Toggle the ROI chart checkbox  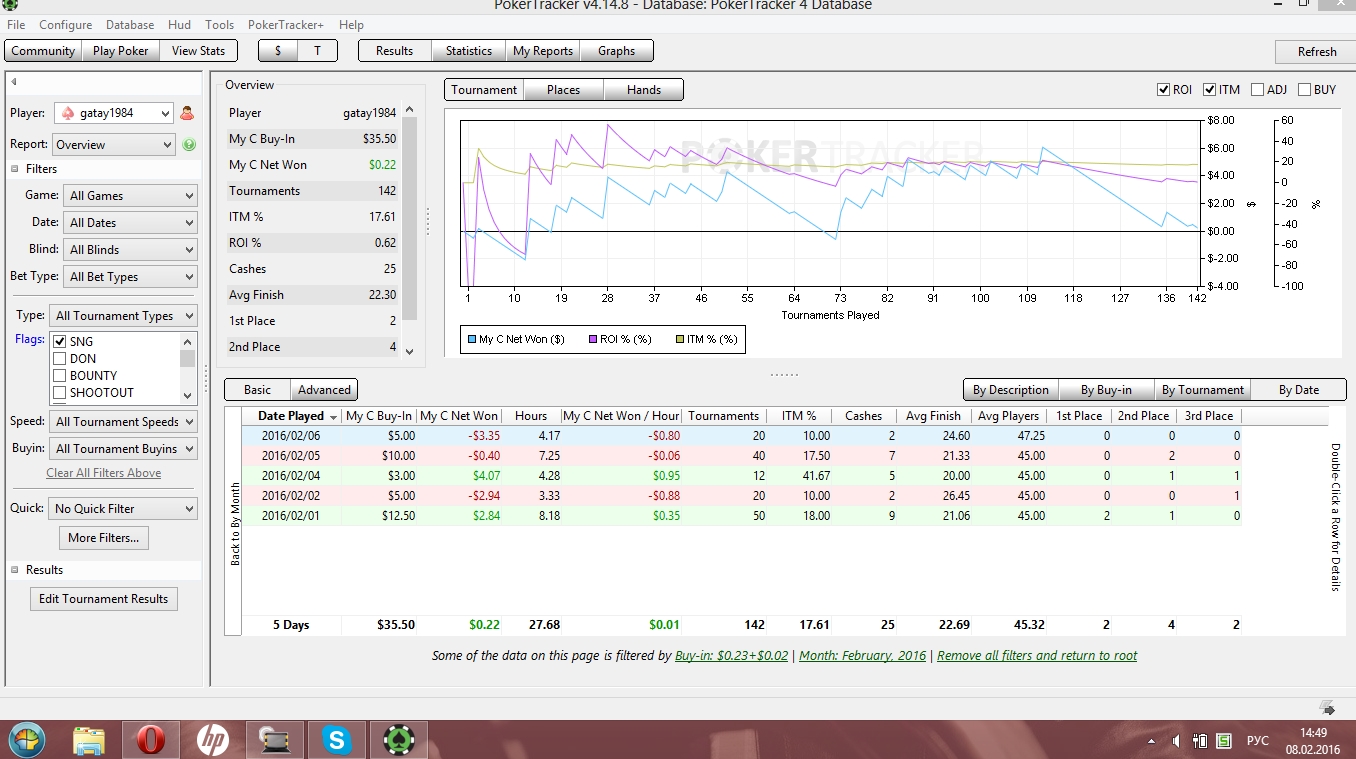pyautogui.click(x=1164, y=90)
